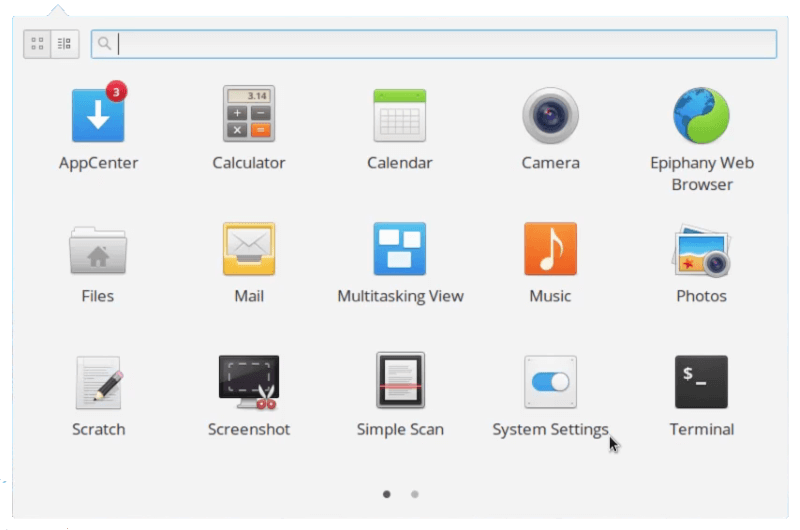
Task: Click the AppCenter updates badge showing 3
Action: [x=116, y=92]
